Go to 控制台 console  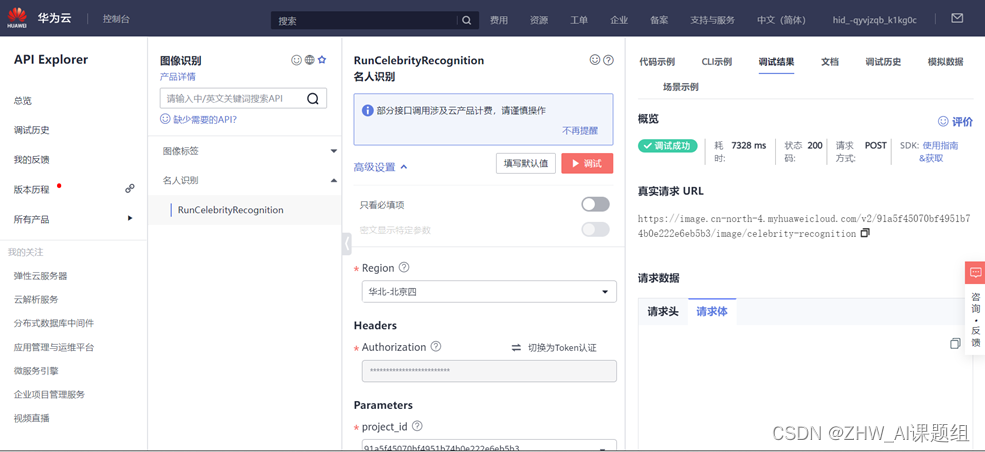[116, 19]
